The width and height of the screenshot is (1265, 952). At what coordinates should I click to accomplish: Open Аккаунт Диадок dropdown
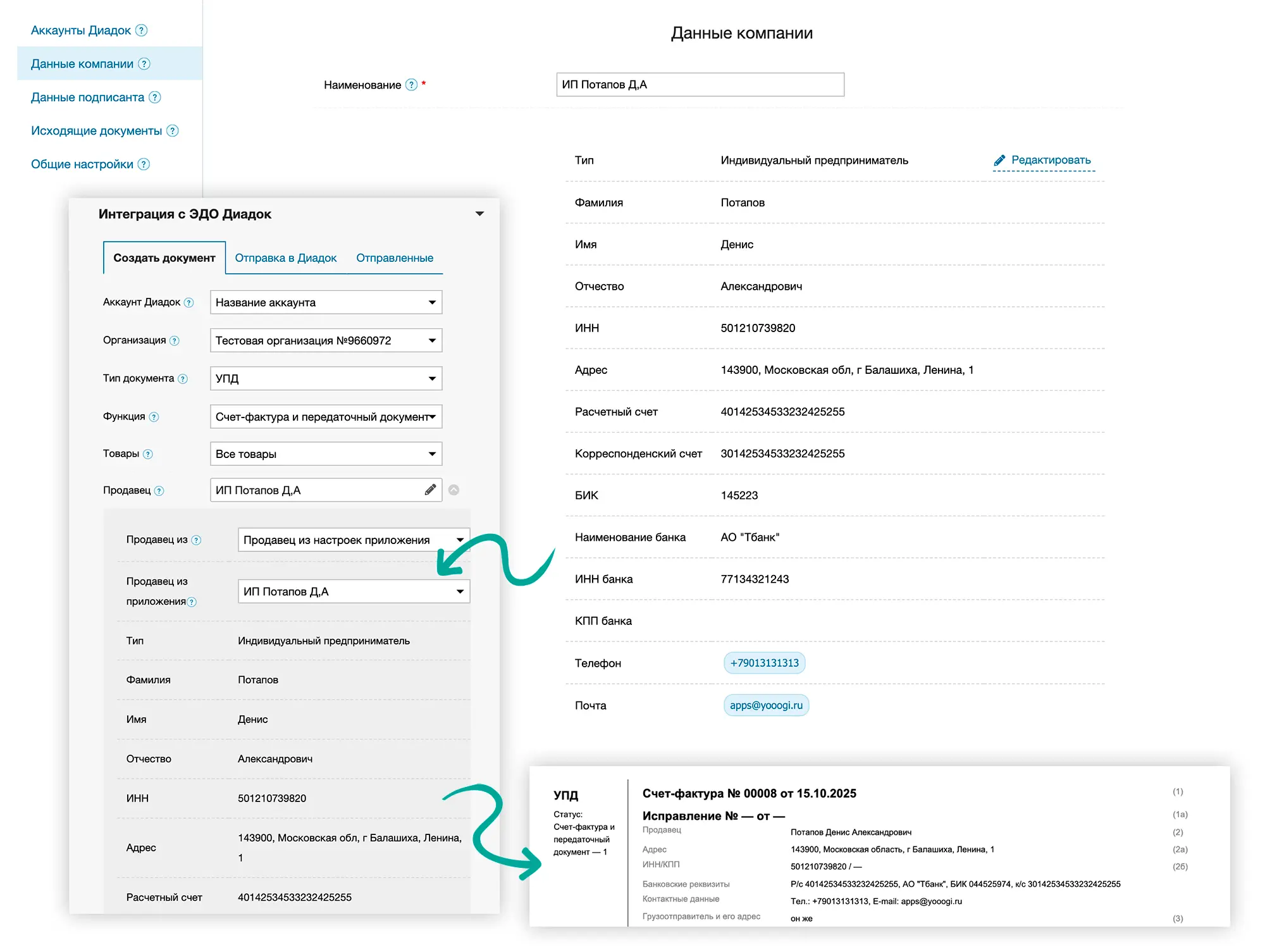point(326,302)
